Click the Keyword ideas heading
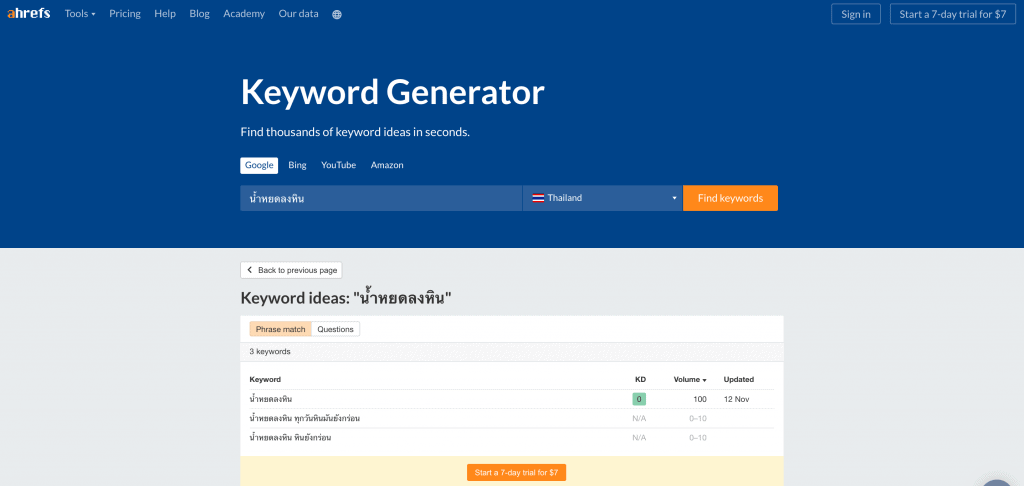This screenshot has width=1024, height=486. [346, 299]
